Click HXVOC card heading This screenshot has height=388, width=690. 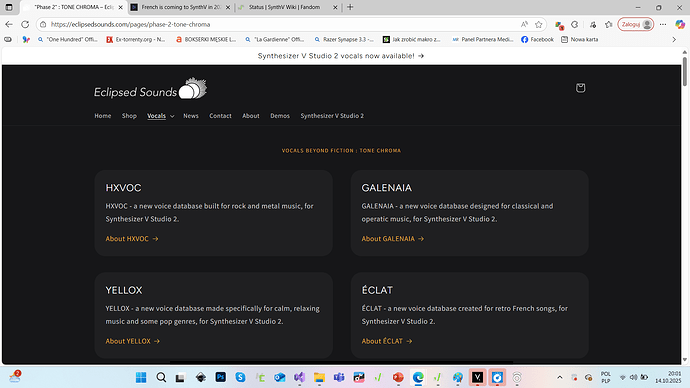[123, 188]
